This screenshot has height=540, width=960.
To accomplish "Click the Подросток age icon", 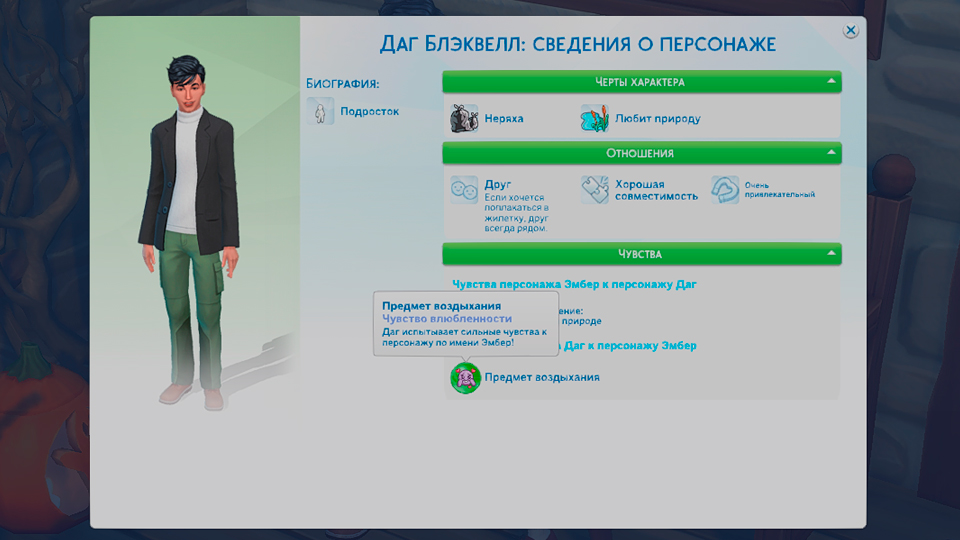I will (x=320, y=111).
